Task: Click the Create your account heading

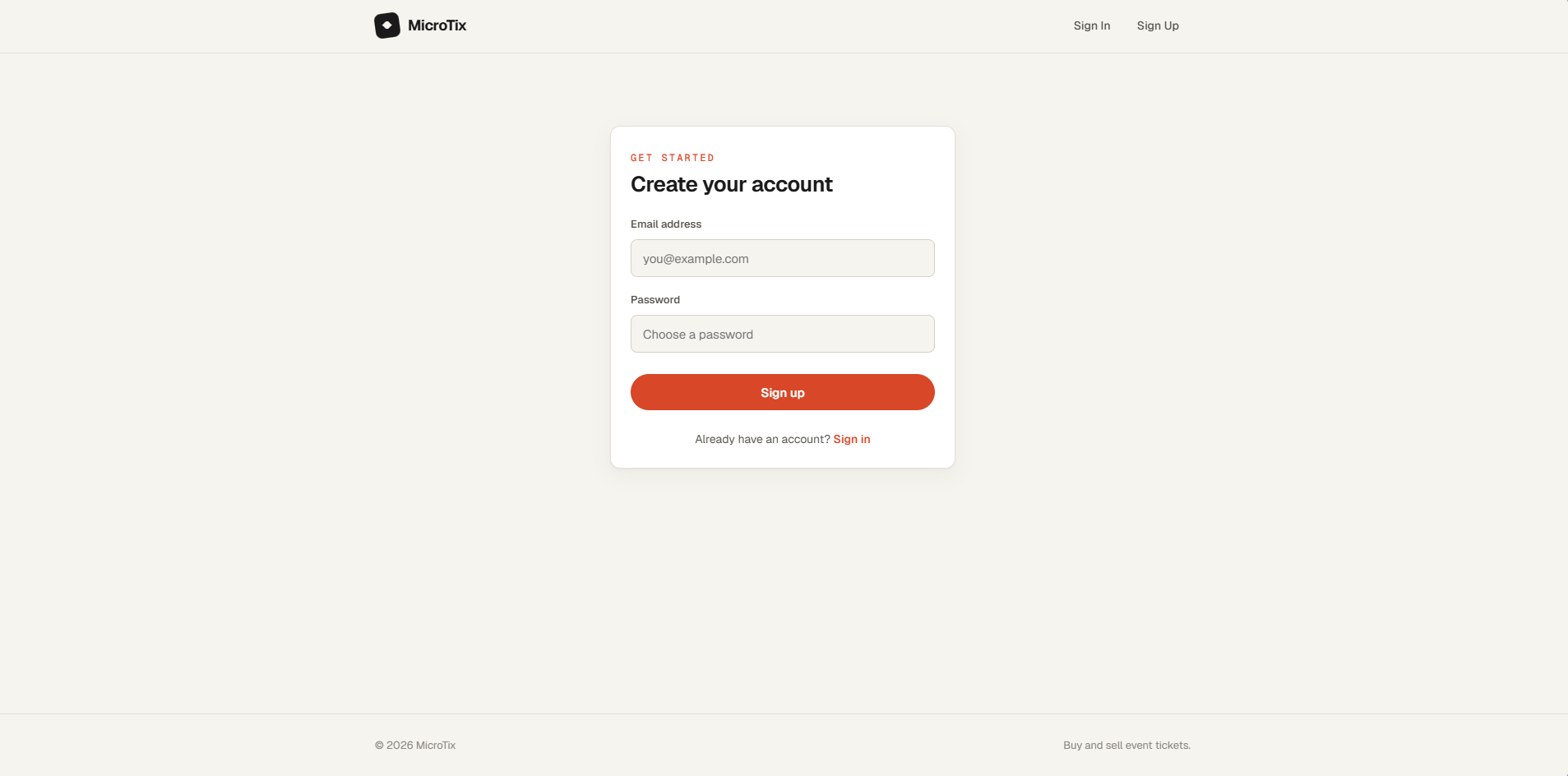Action: pos(732,184)
